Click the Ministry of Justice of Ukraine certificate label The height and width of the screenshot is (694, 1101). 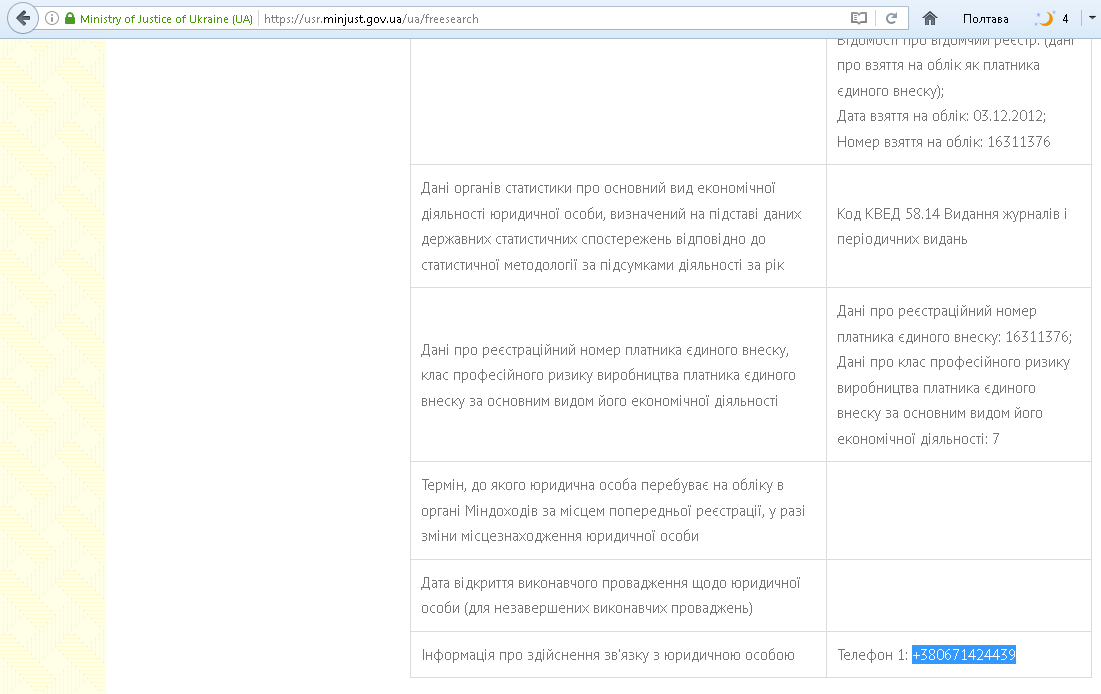[166, 19]
